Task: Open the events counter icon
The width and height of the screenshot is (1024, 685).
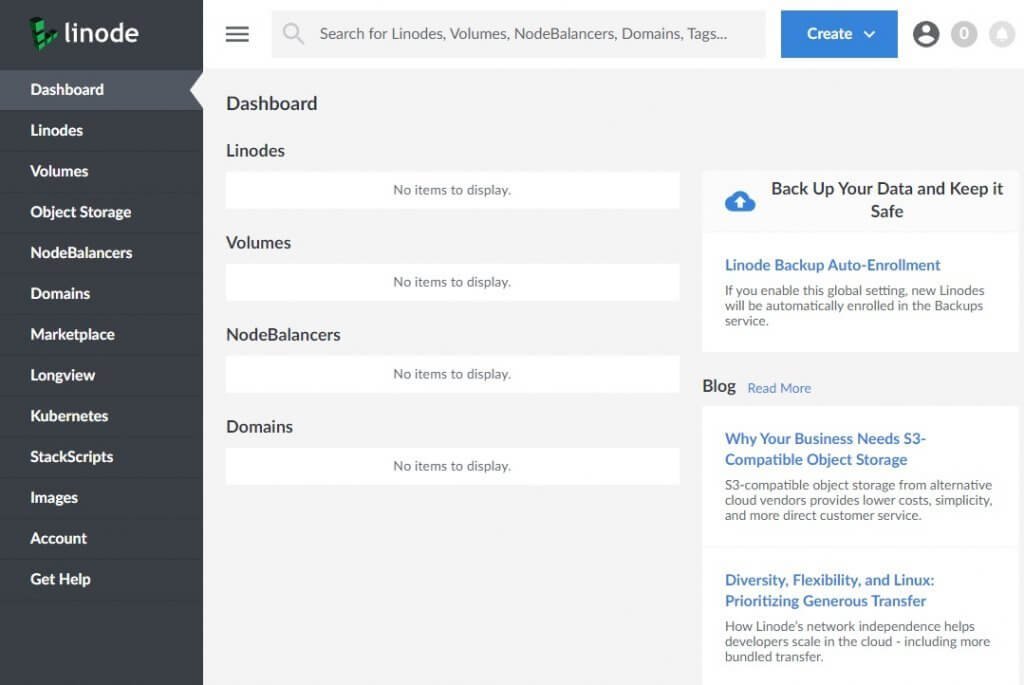Action: (964, 33)
